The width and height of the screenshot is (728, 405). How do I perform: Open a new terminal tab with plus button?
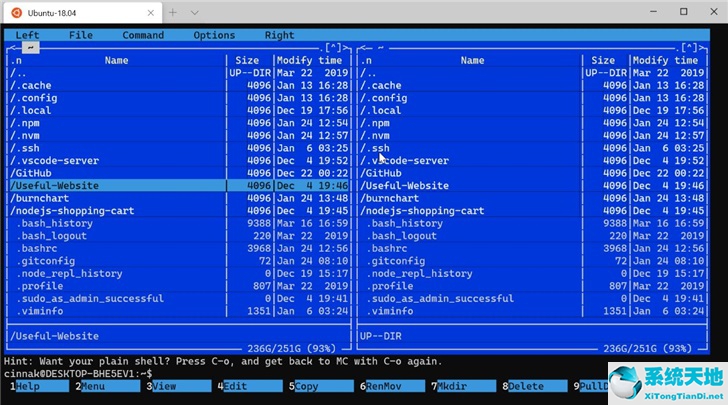[173, 13]
